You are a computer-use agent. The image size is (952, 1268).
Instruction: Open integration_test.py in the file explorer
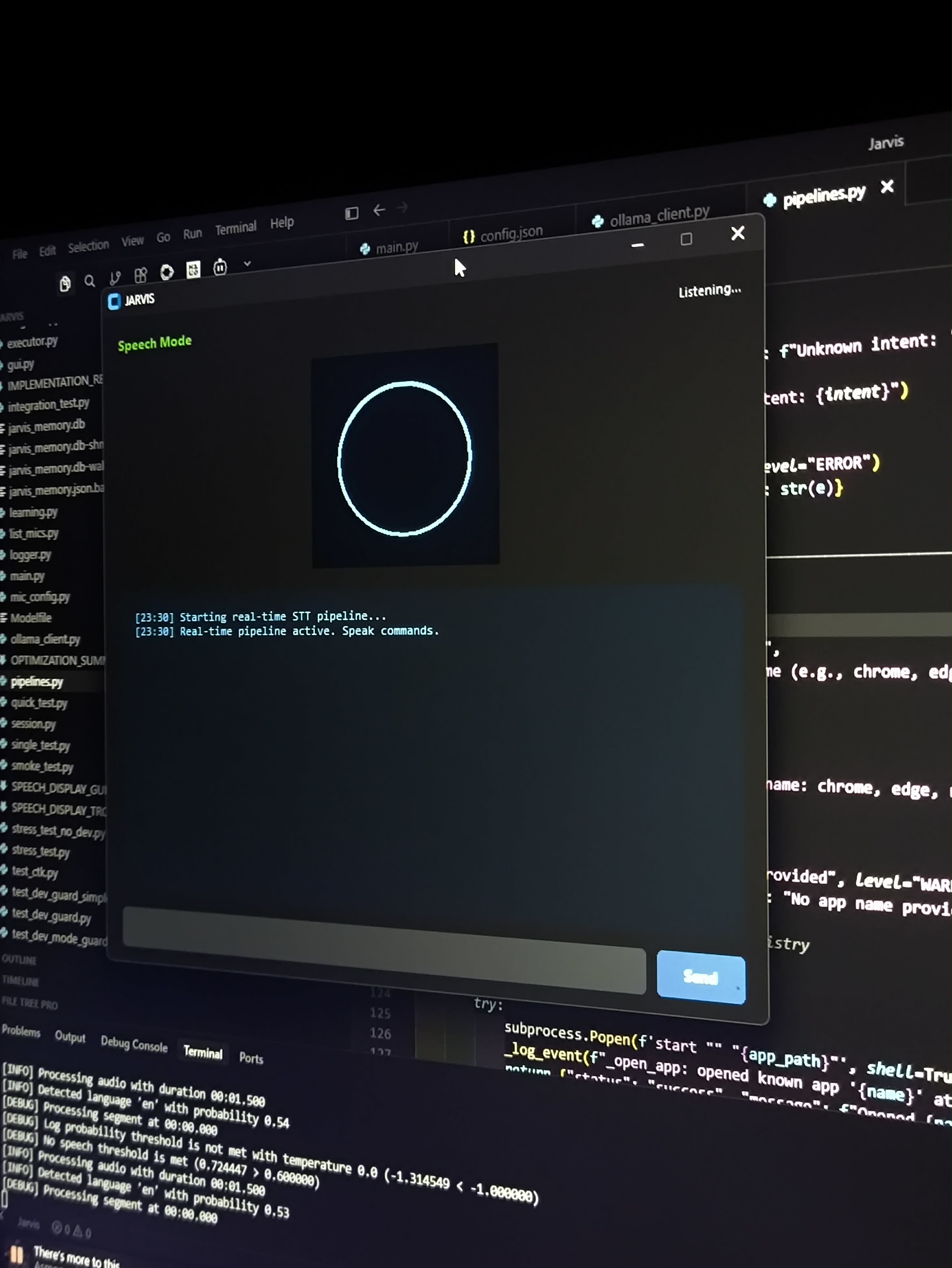click(x=48, y=405)
